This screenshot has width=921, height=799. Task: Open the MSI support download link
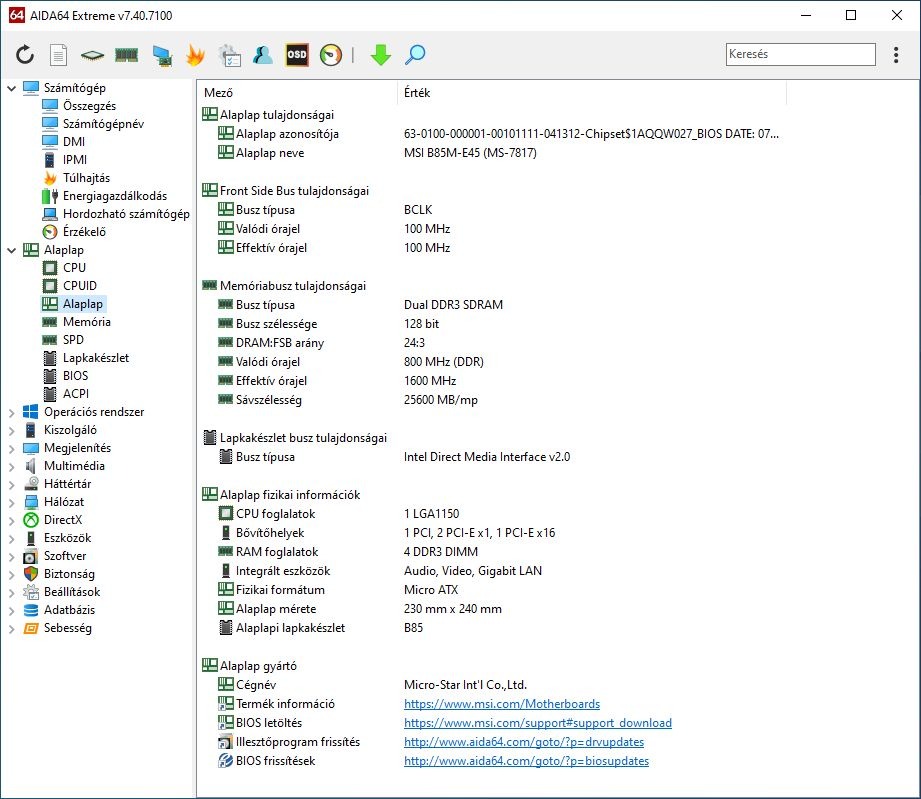[x=538, y=723]
